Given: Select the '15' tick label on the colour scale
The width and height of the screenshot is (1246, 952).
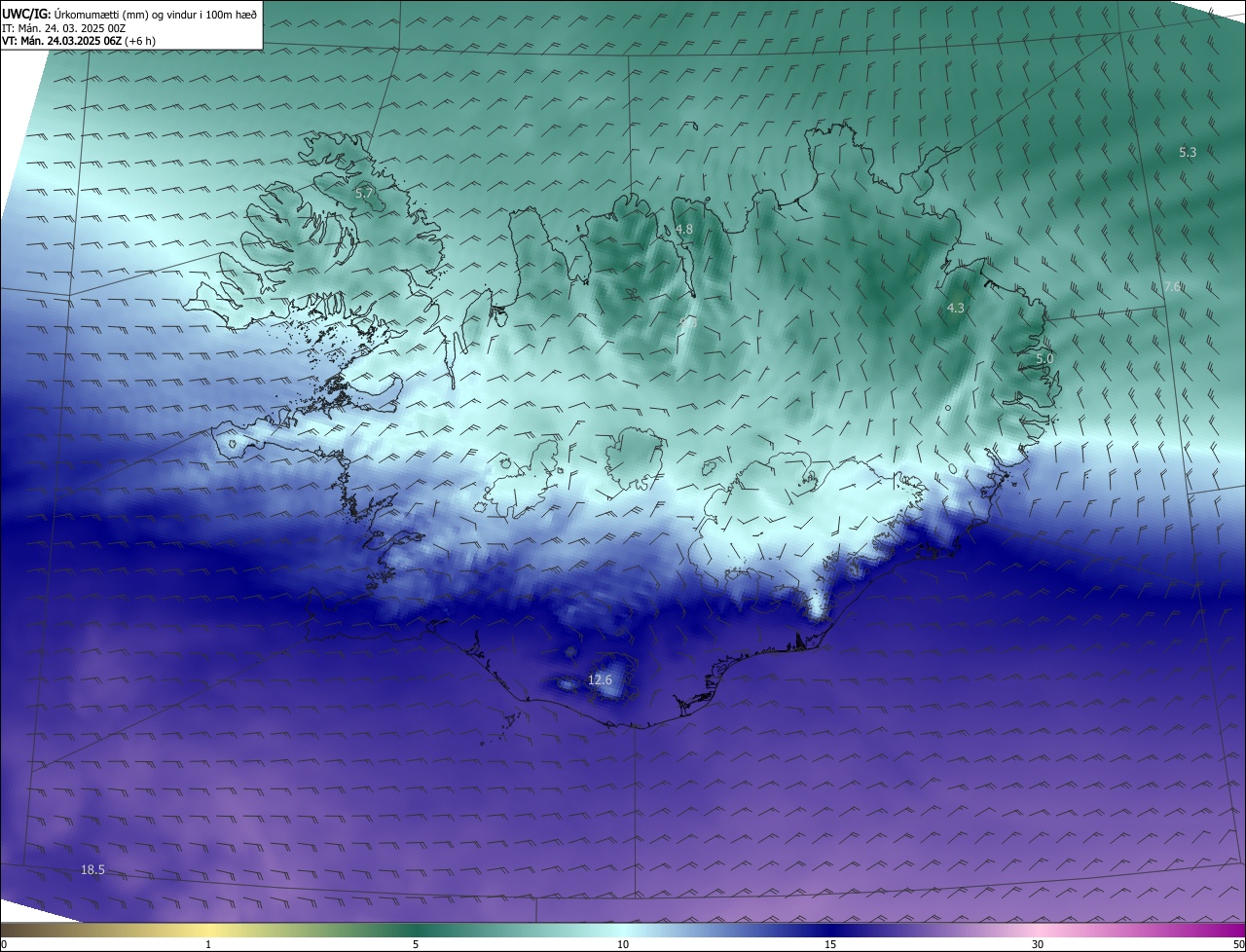Looking at the screenshot, I should (x=830, y=944).
